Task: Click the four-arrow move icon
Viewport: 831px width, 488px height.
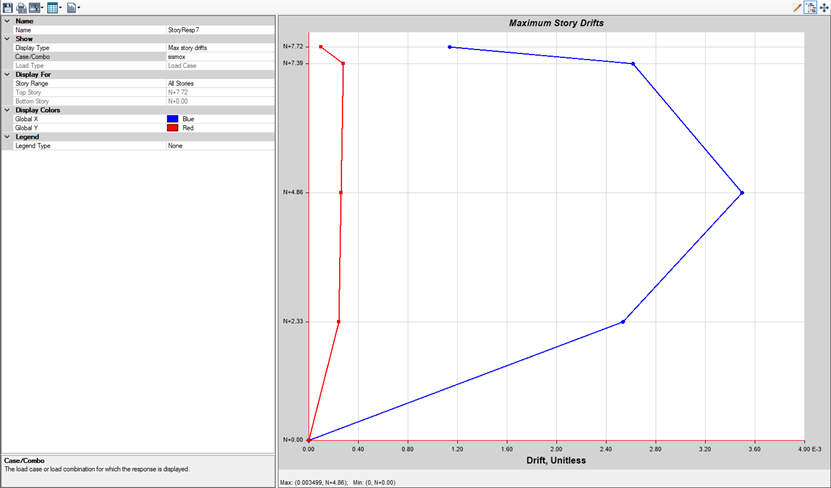Action: point(824,7)
